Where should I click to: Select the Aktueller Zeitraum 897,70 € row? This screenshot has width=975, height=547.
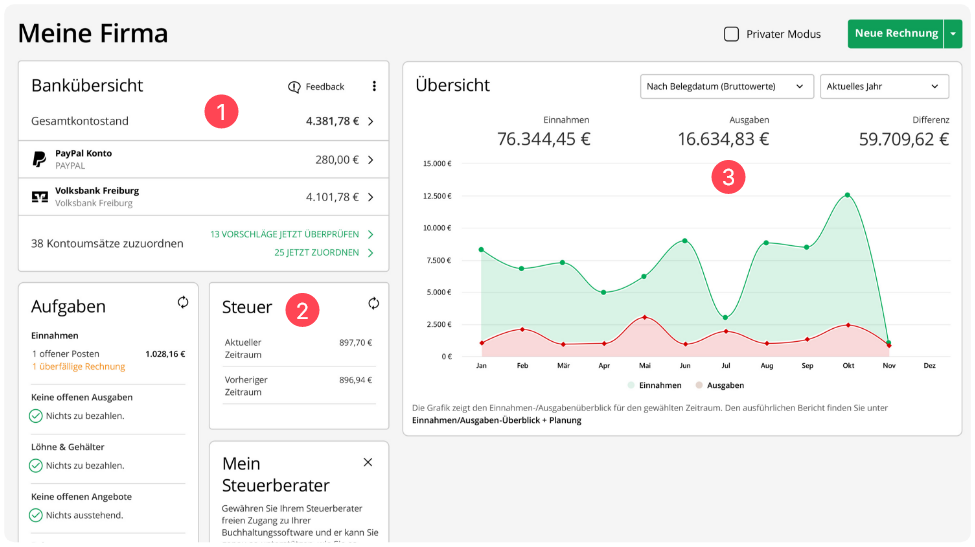coord(299,349)
